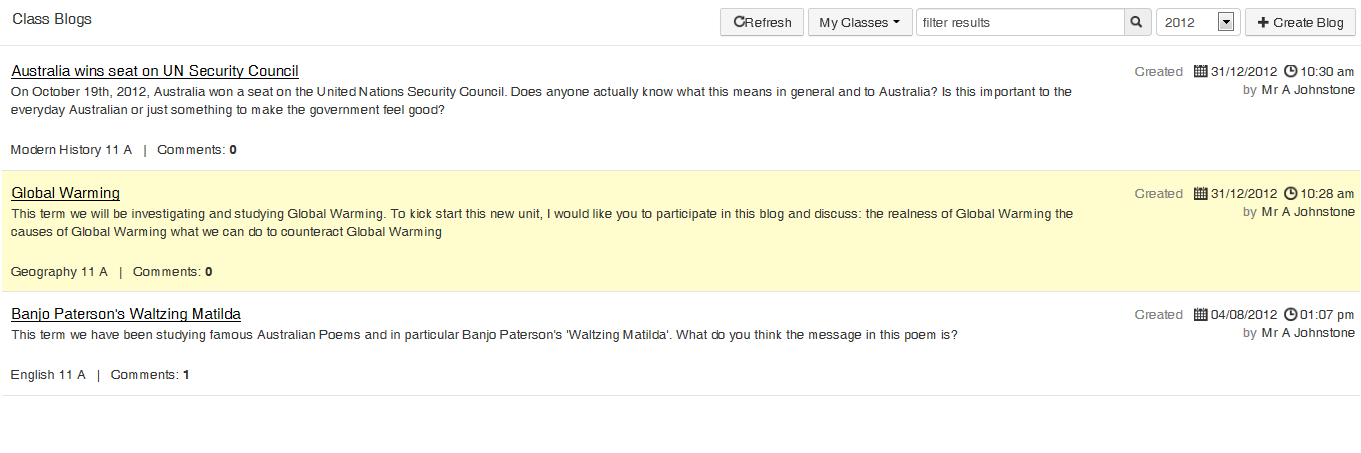Create a new blog
Screen dimensions: 1361x453
tap(1300, 22)
